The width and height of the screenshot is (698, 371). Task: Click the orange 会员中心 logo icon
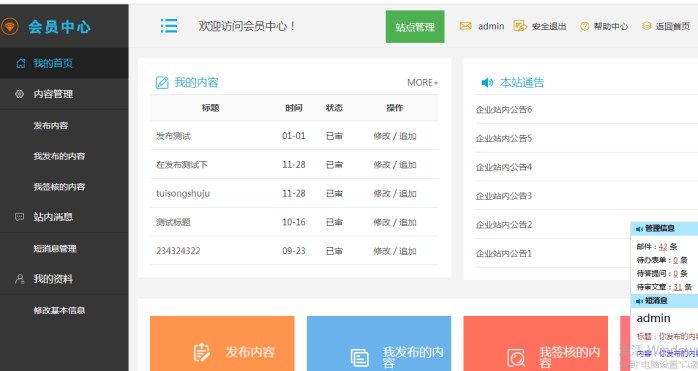(x=10, y=26)
